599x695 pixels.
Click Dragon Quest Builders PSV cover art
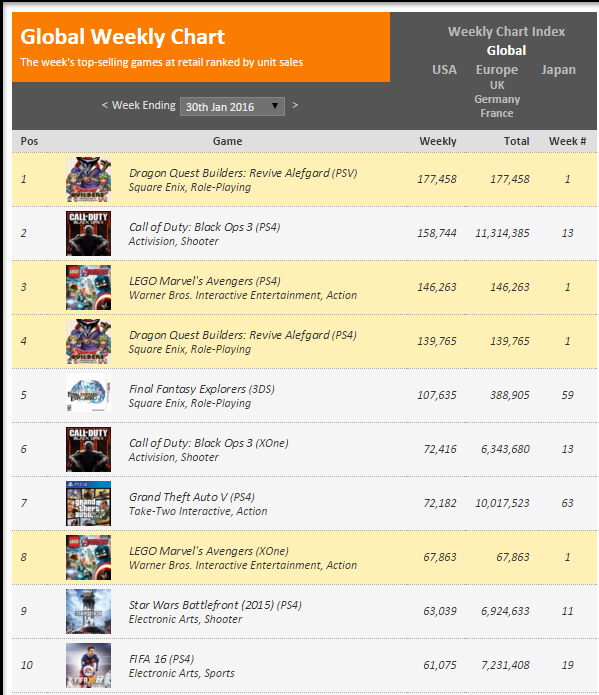click(x=88, y=180)
